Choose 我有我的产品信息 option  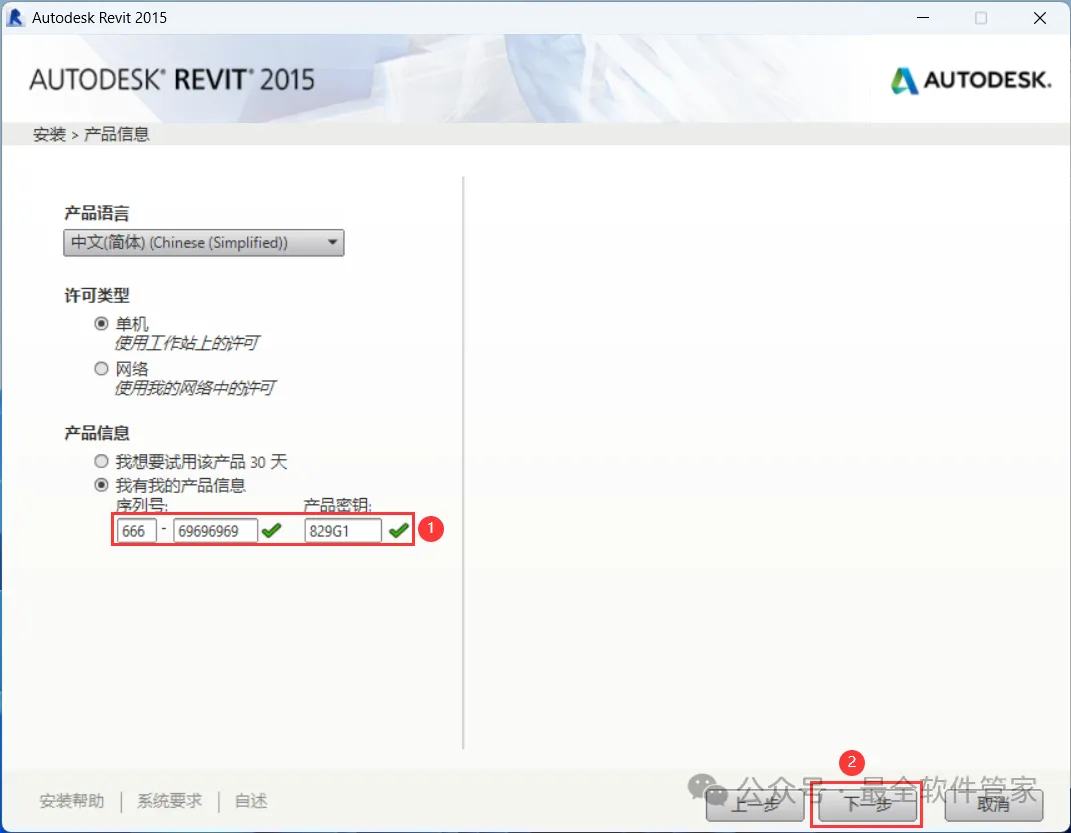[101, 485]
